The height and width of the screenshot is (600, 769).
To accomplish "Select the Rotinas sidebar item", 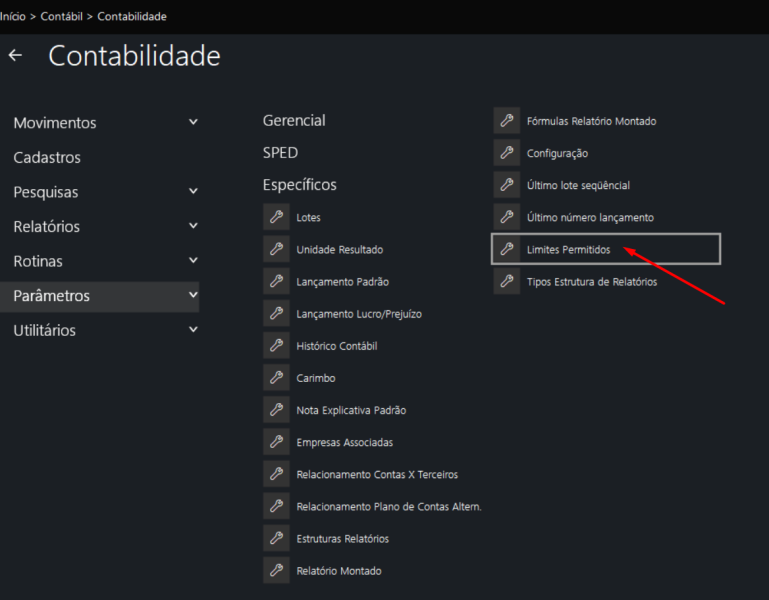I will pyautogui.click(x=38, y=261).
